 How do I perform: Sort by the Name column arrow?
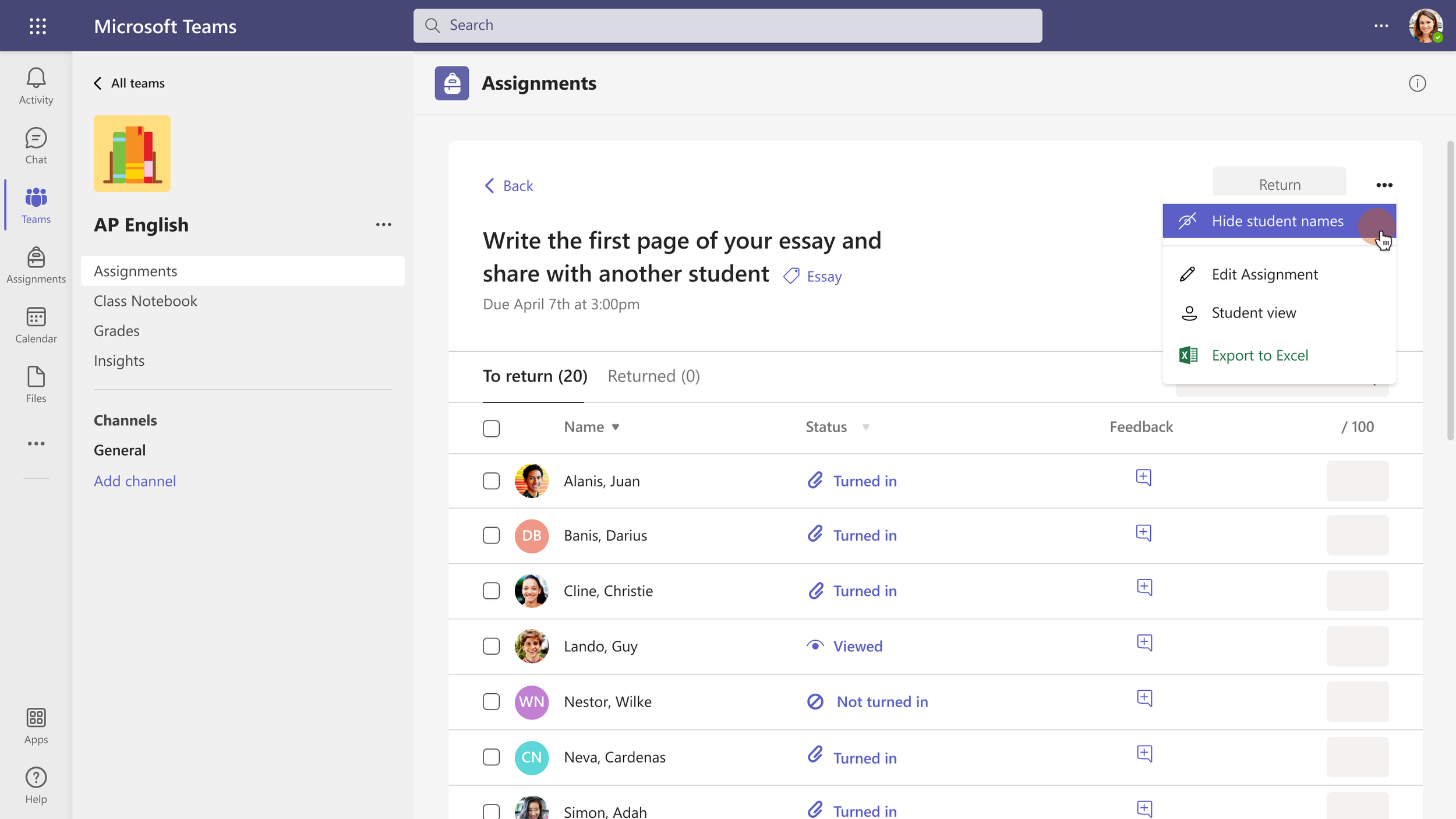pos(615,427)
